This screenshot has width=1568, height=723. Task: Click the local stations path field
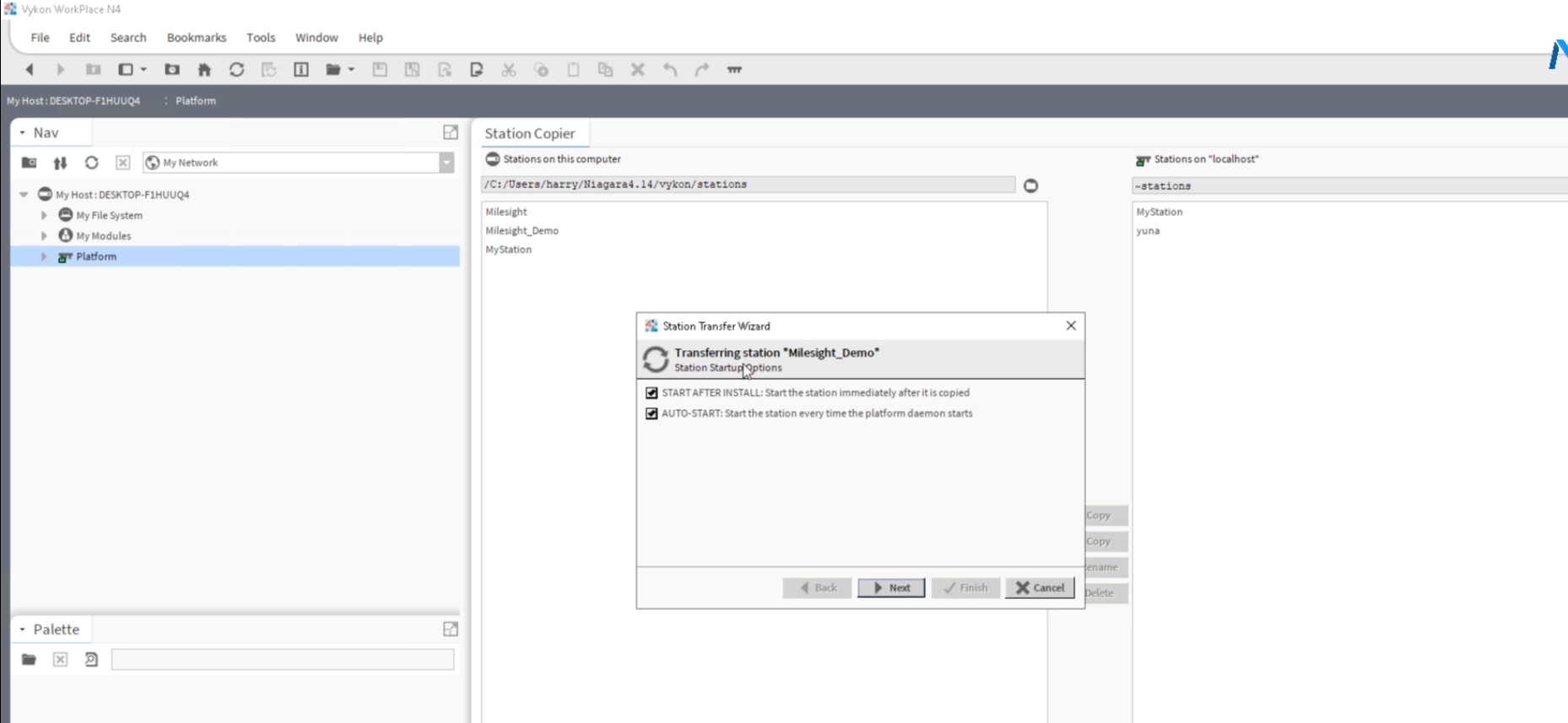tap(749, 185)
